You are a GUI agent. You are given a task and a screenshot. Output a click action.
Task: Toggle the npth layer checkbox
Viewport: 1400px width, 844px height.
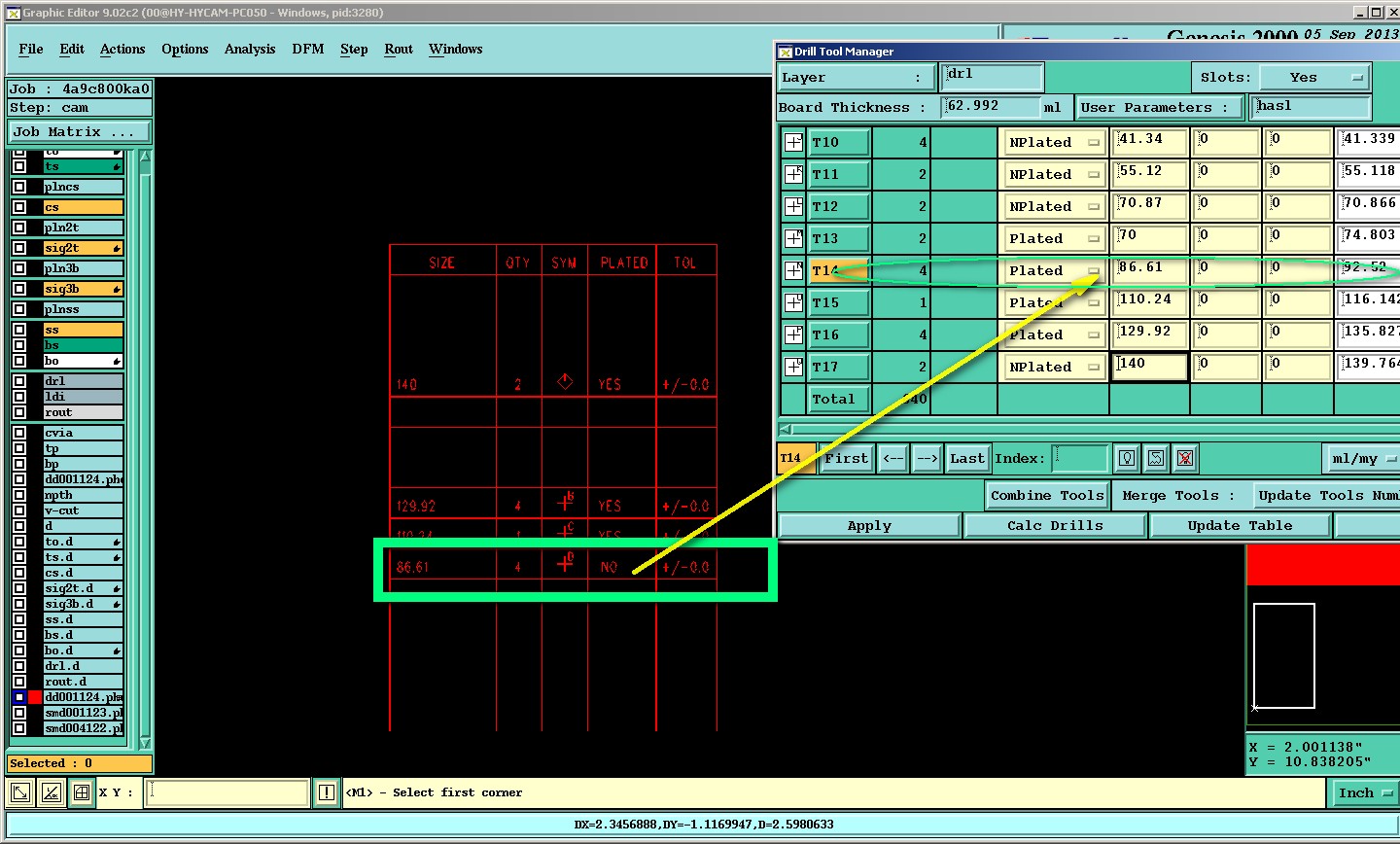pos(19,495)
